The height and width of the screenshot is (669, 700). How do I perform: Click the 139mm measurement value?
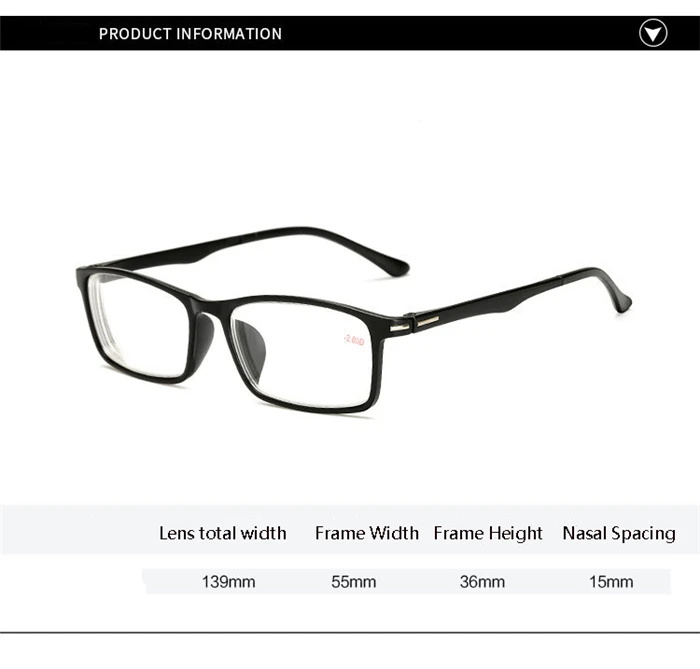click(229, 582)
